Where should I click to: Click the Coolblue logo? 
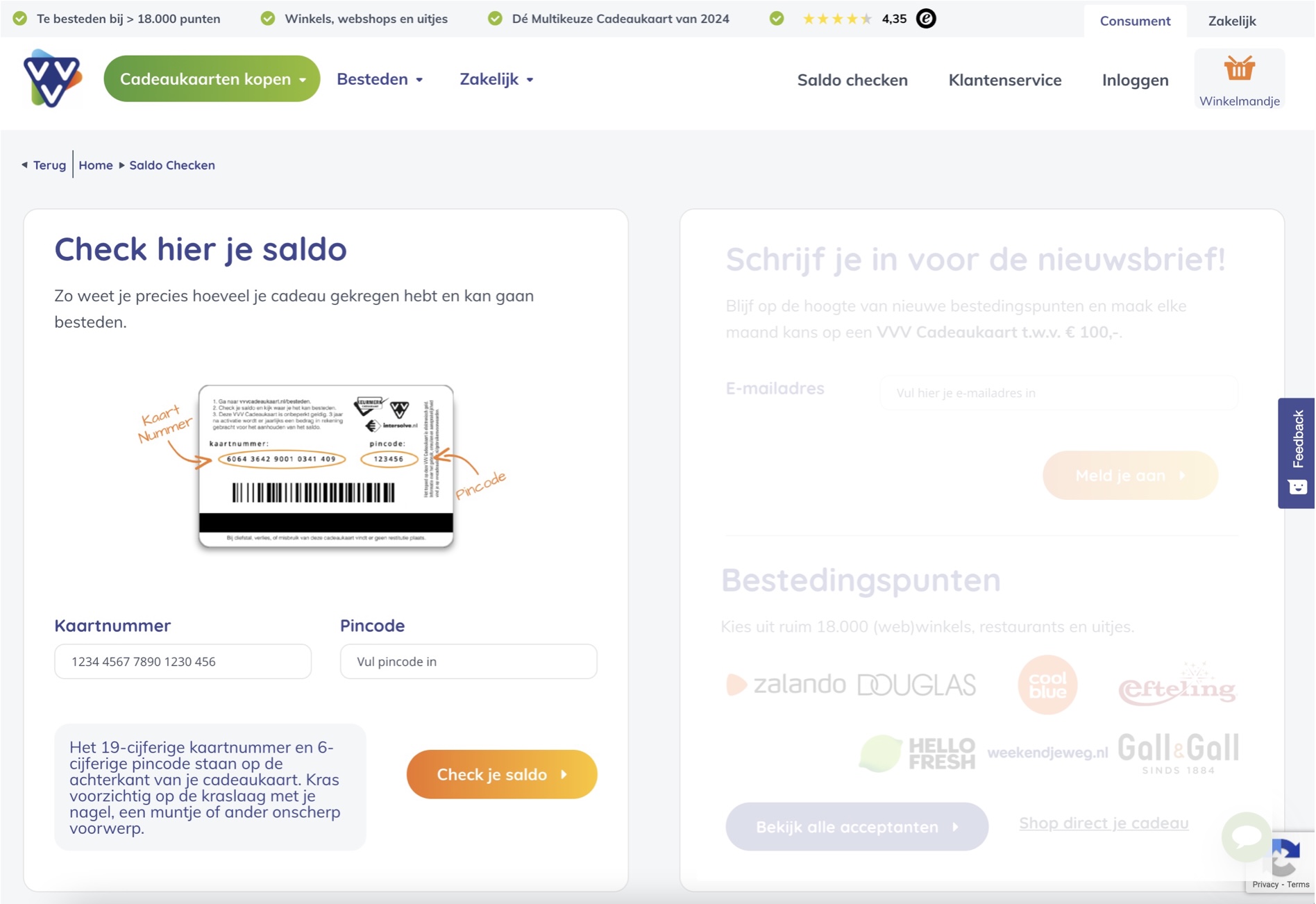tap(1047, 685)
